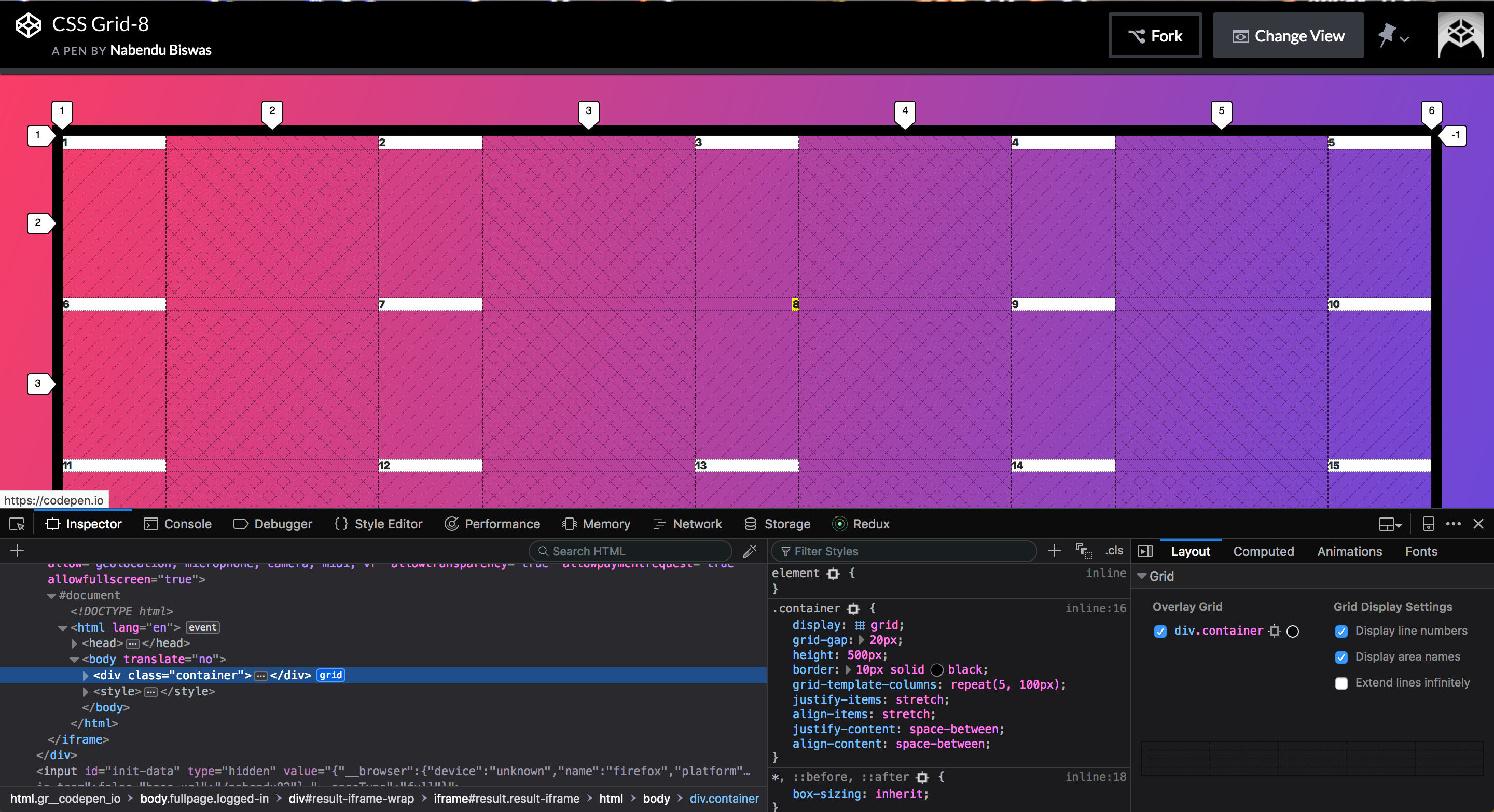Viewport: 1494px width, 812px height.
Task: Select body in the breadcrumb
Action: click(x=656, y=799)
